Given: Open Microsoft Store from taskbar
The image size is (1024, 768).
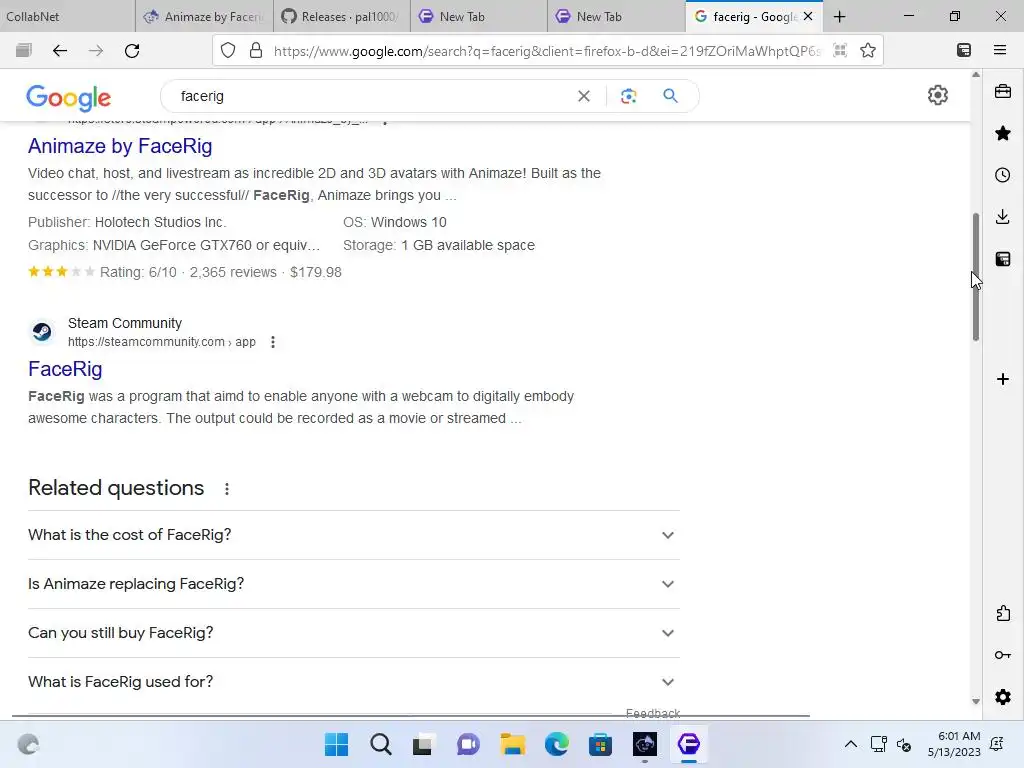Looking at the screenshot, I should [600, 744].
